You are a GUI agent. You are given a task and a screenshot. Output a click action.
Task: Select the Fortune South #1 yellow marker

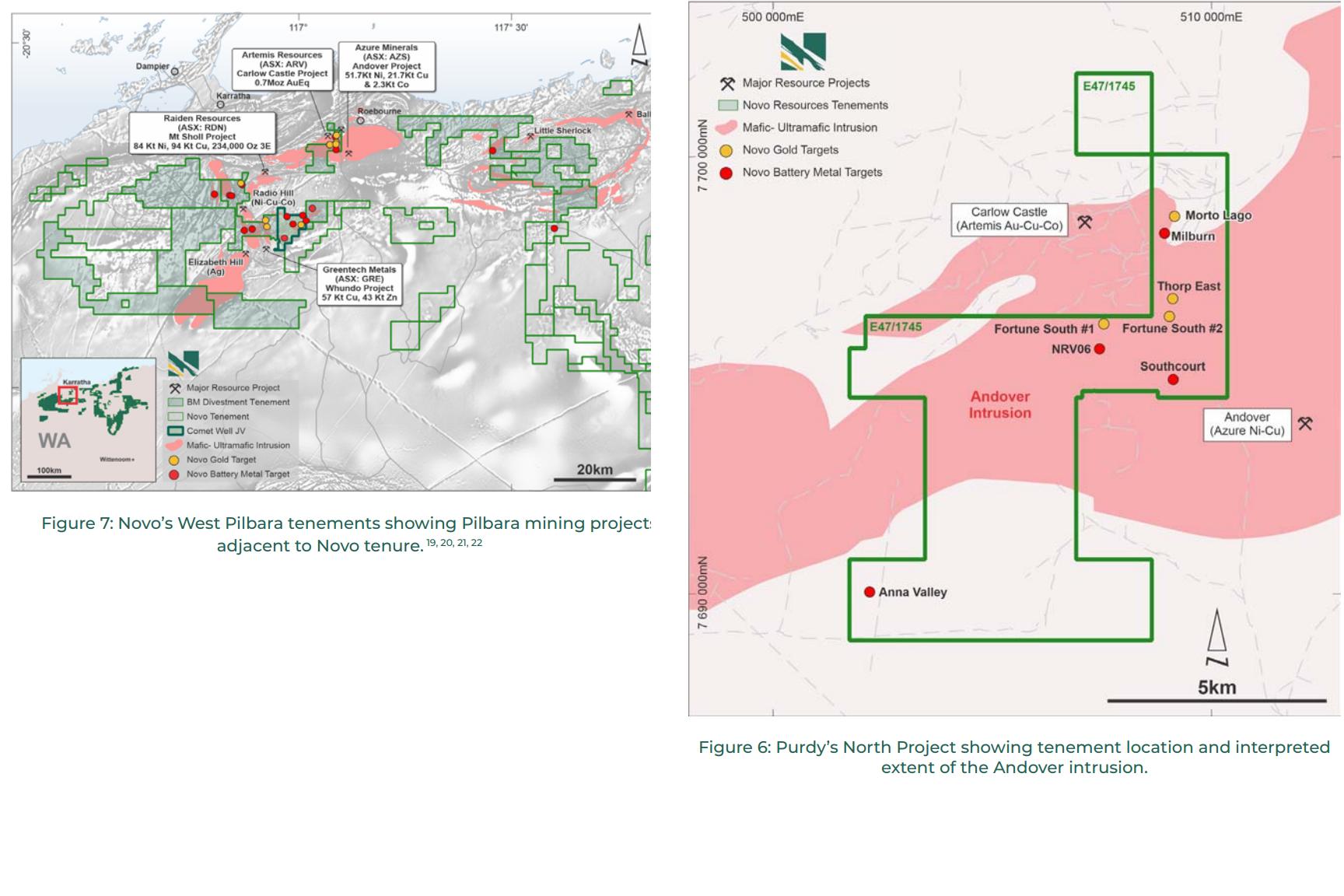click(x=1104, y=324)
